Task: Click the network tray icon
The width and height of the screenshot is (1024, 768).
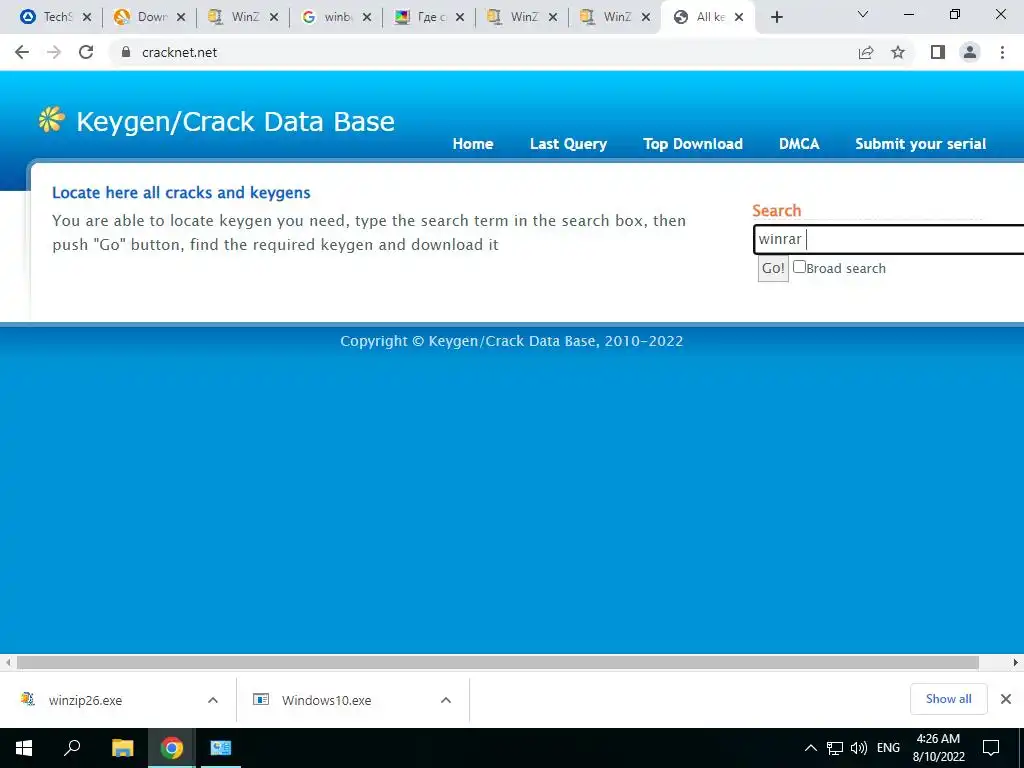Action: tap(835, 748)
